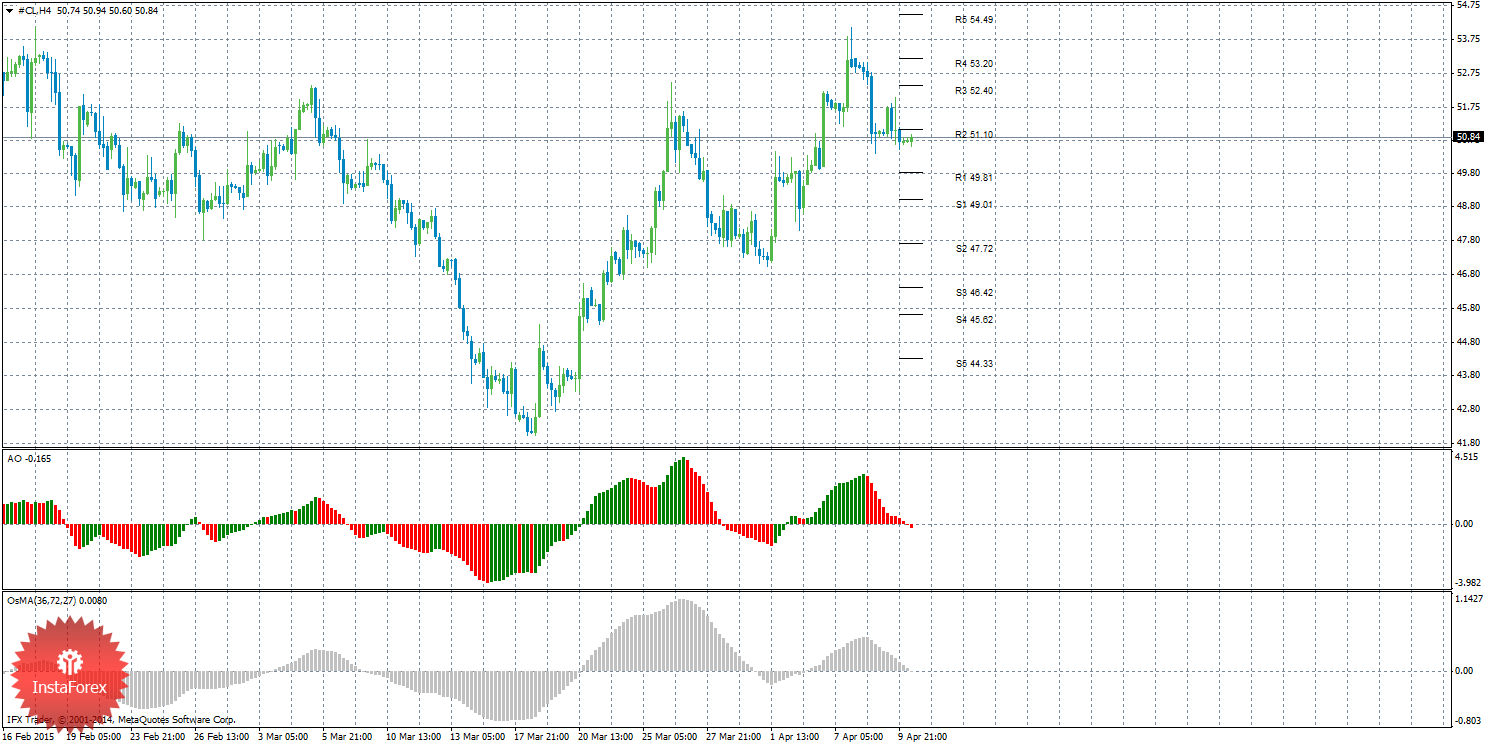Image resolution: width=1491 pixels, height=745 pixels.
Task: Click the OsMA scale maximum 1.1427
Action: [x=1469, y=599]
